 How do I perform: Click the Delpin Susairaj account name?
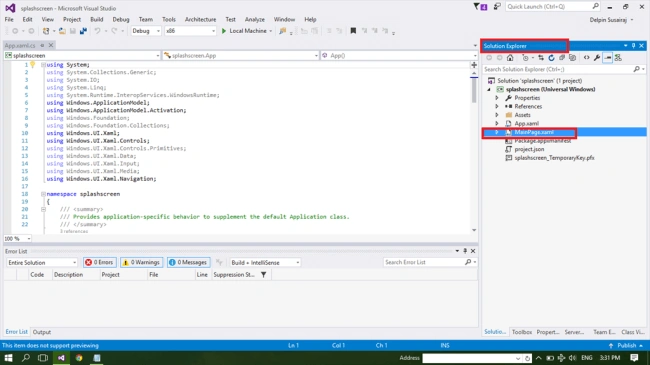(x=608, y=20)
